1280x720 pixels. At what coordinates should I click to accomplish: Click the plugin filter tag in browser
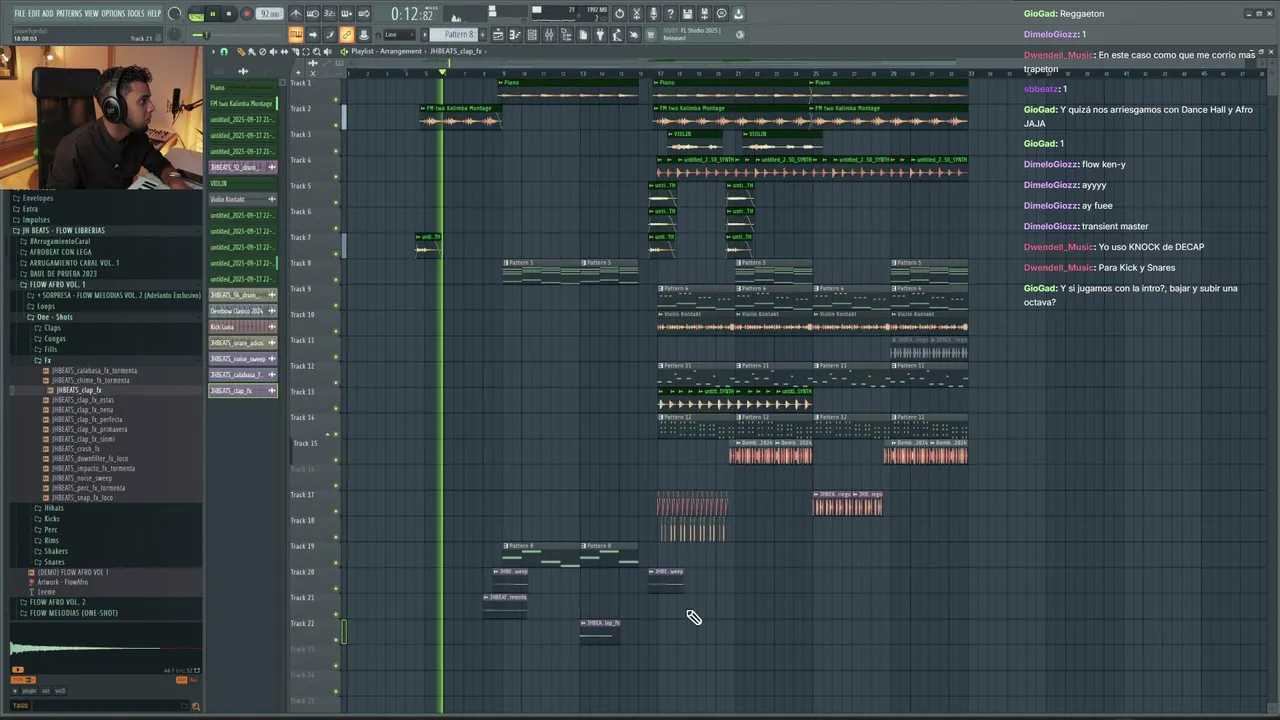(29, 691)
